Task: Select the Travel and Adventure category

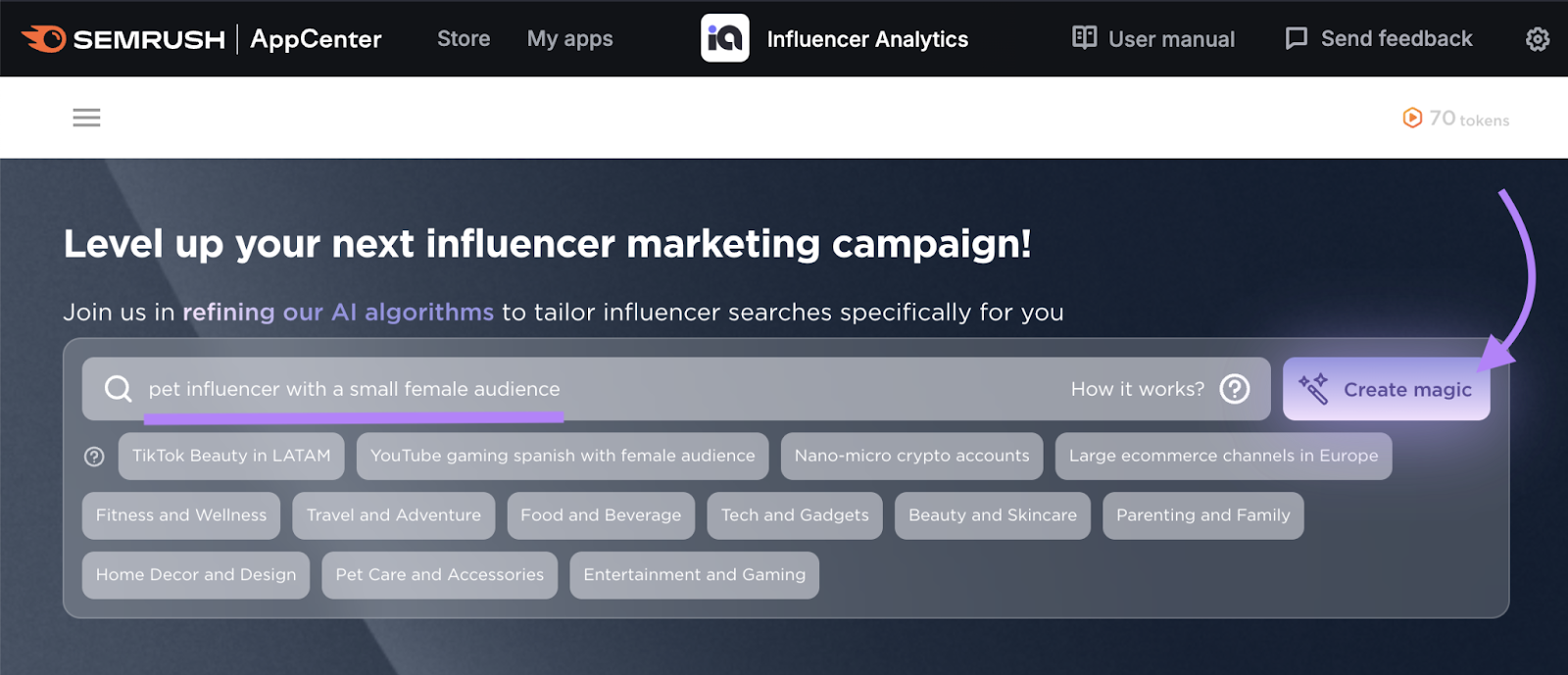Action: pyautogui.click(x=394, y=515)
